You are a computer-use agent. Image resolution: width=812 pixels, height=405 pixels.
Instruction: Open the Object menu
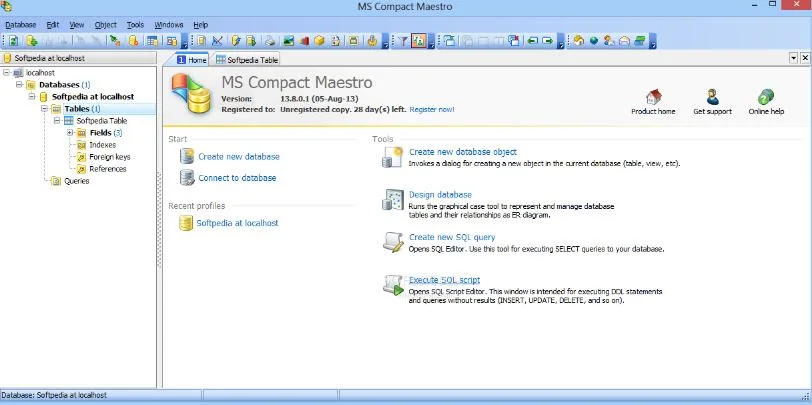click(x=106, y=25)
